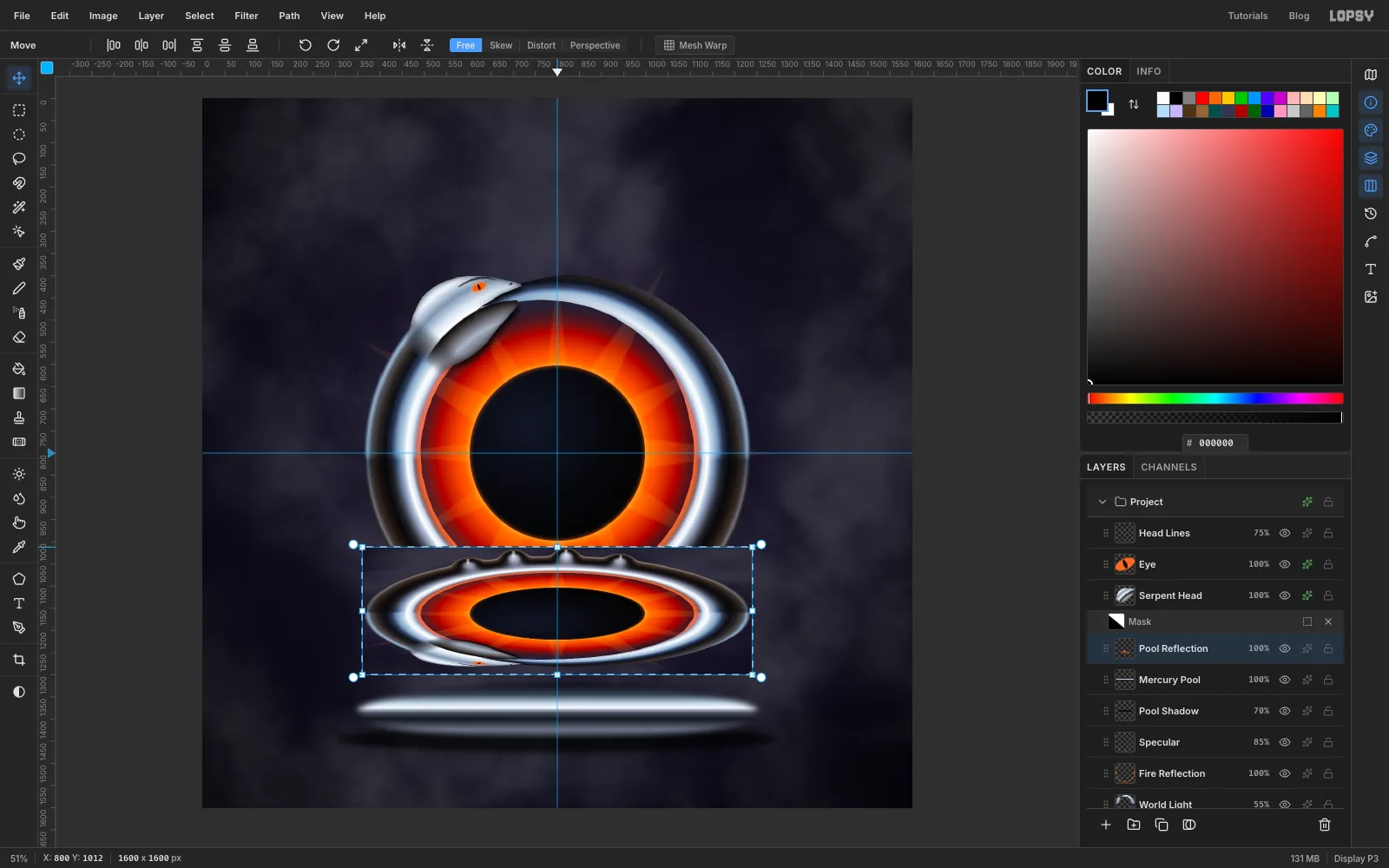1389x868 pixels.
Task: Click the Rotate Clockwise icon
Action: tap(333, 45)
